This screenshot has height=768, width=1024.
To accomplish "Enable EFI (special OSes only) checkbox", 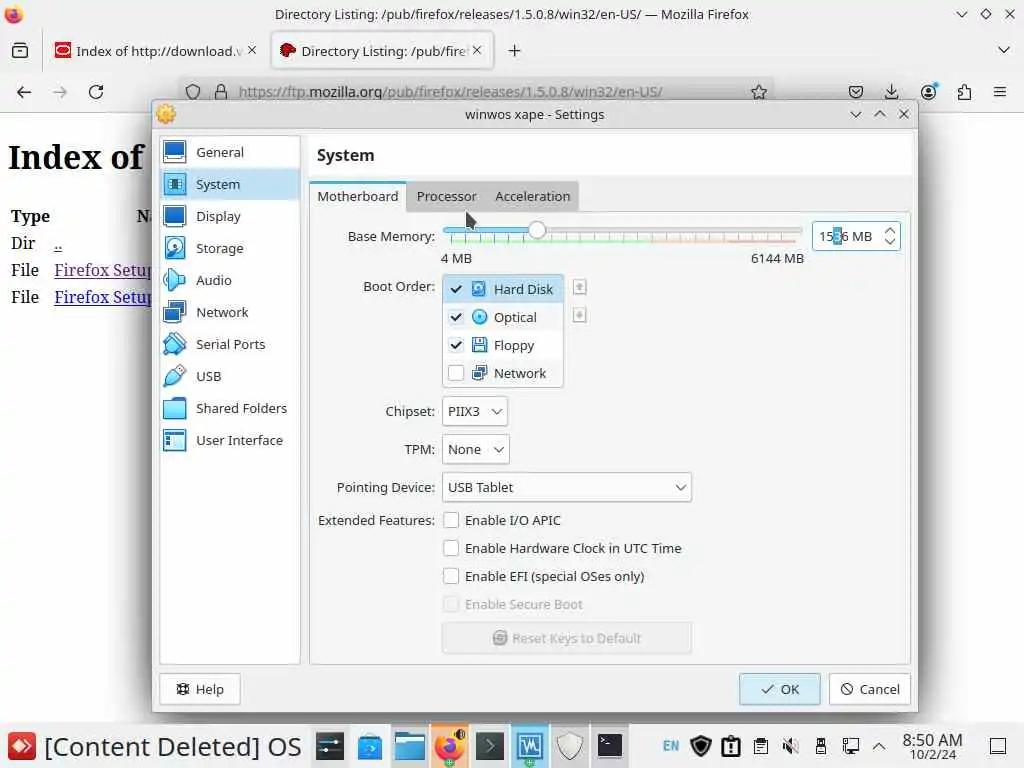I will (451, 576).
